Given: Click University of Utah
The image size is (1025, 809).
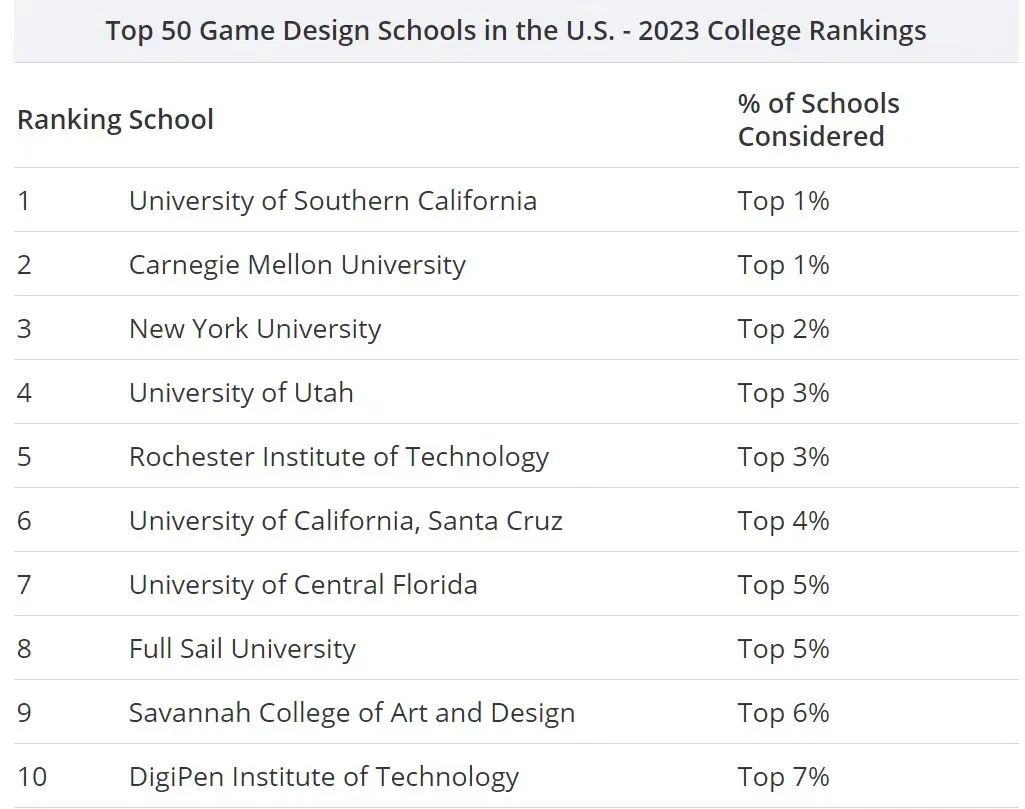Looking at the screenshot, I should [241, 393].
